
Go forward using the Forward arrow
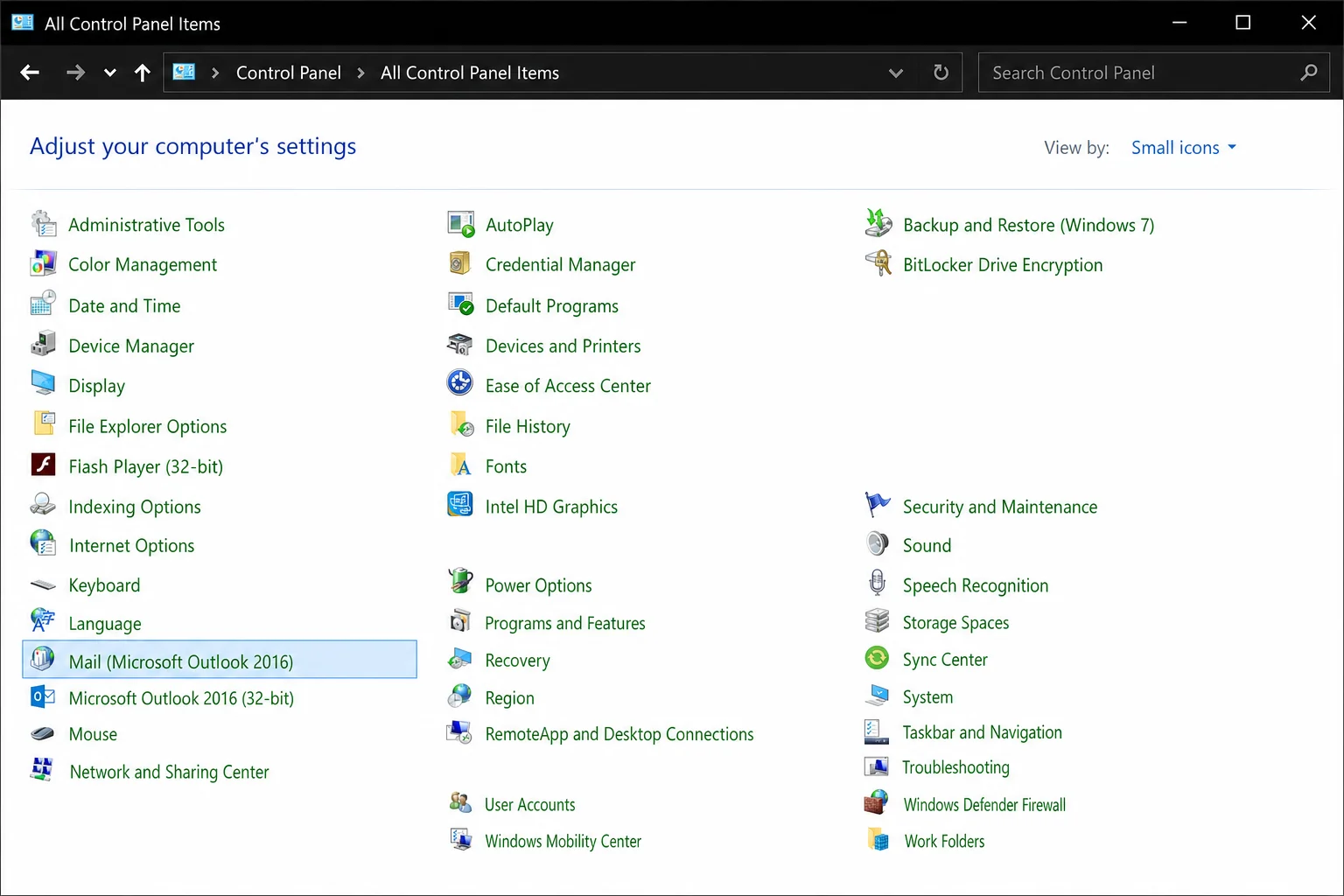tap(75, 73)
